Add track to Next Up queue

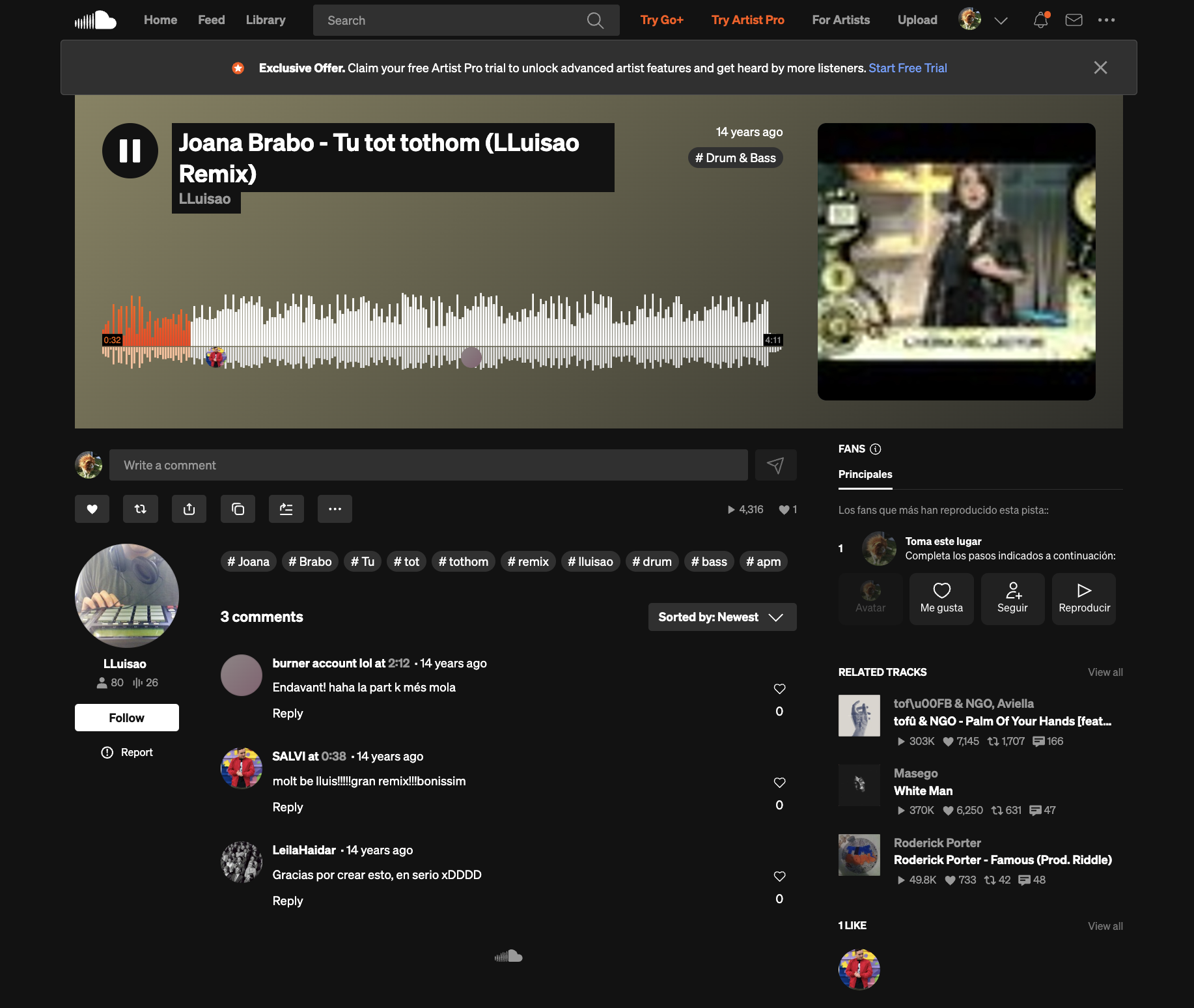pos(286,509)
